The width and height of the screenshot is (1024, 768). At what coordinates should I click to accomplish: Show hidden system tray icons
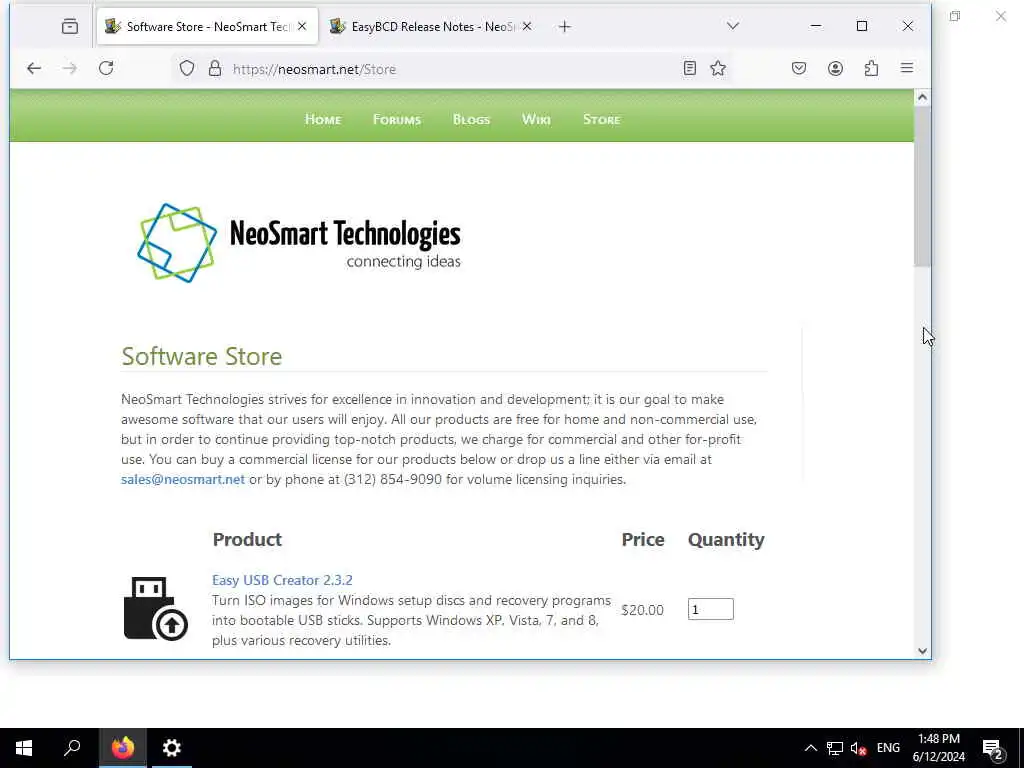coord(810,748)
